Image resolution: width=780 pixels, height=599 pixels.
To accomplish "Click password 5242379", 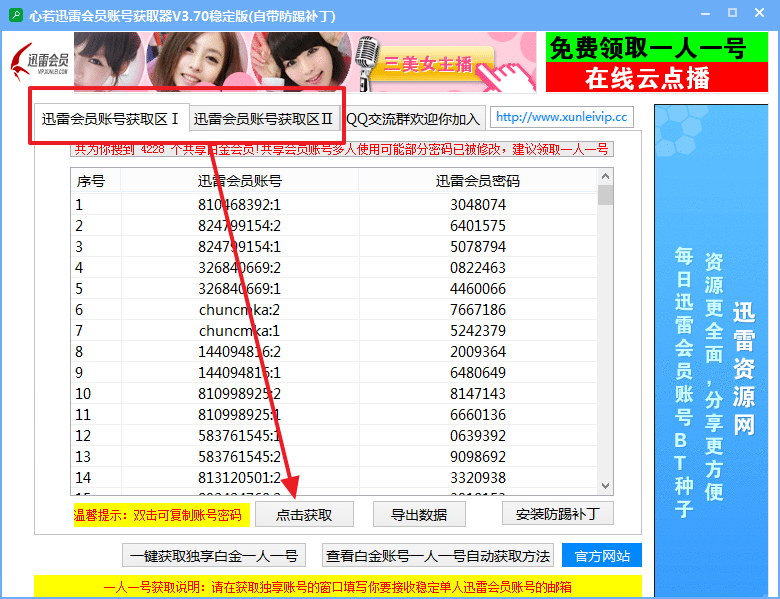I will click(478, 330).
